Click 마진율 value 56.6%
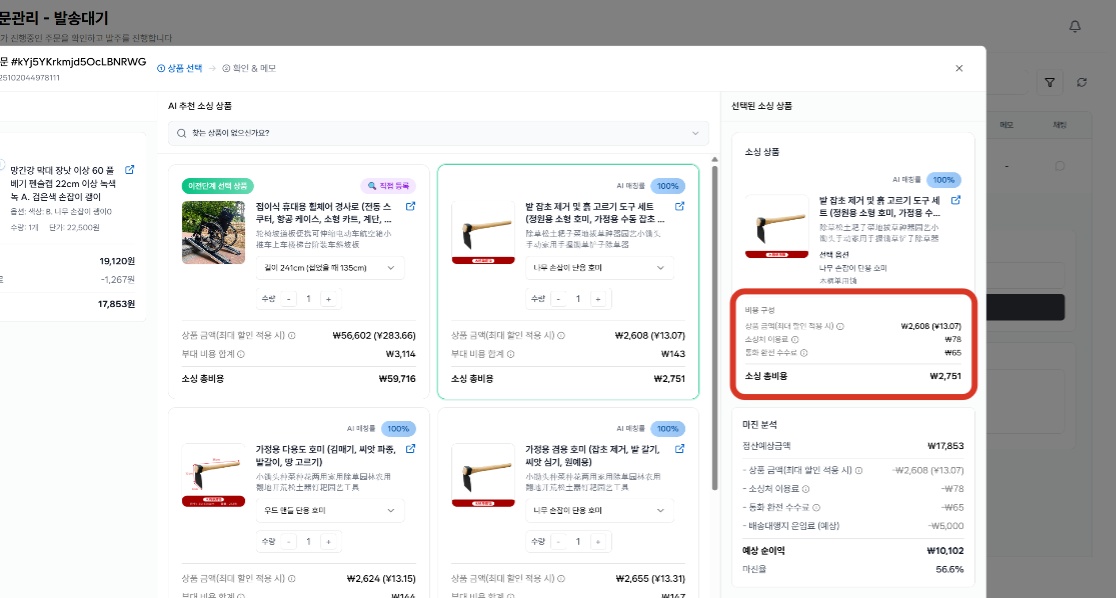 click(x=949, y=570)
